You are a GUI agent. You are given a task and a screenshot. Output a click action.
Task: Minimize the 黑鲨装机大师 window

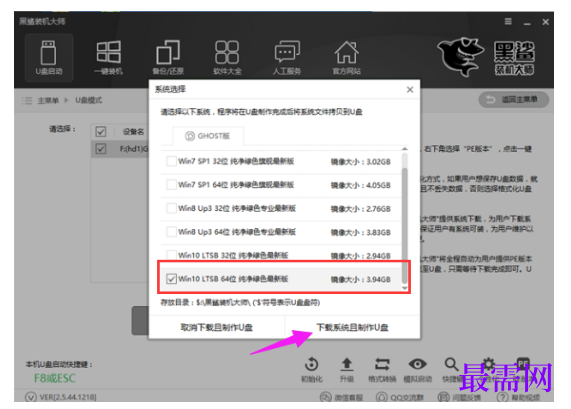pyautogui.click(x=527, y=23)
